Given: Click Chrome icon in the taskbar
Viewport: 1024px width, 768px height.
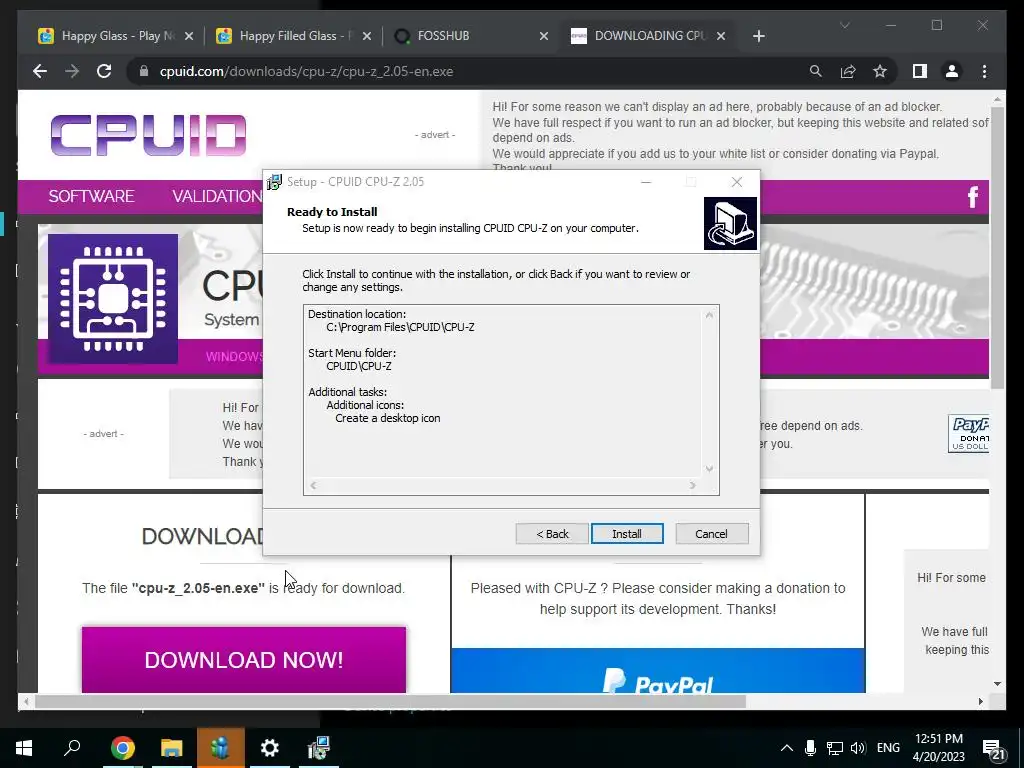Looking at the screenshot, I should 122,748.
